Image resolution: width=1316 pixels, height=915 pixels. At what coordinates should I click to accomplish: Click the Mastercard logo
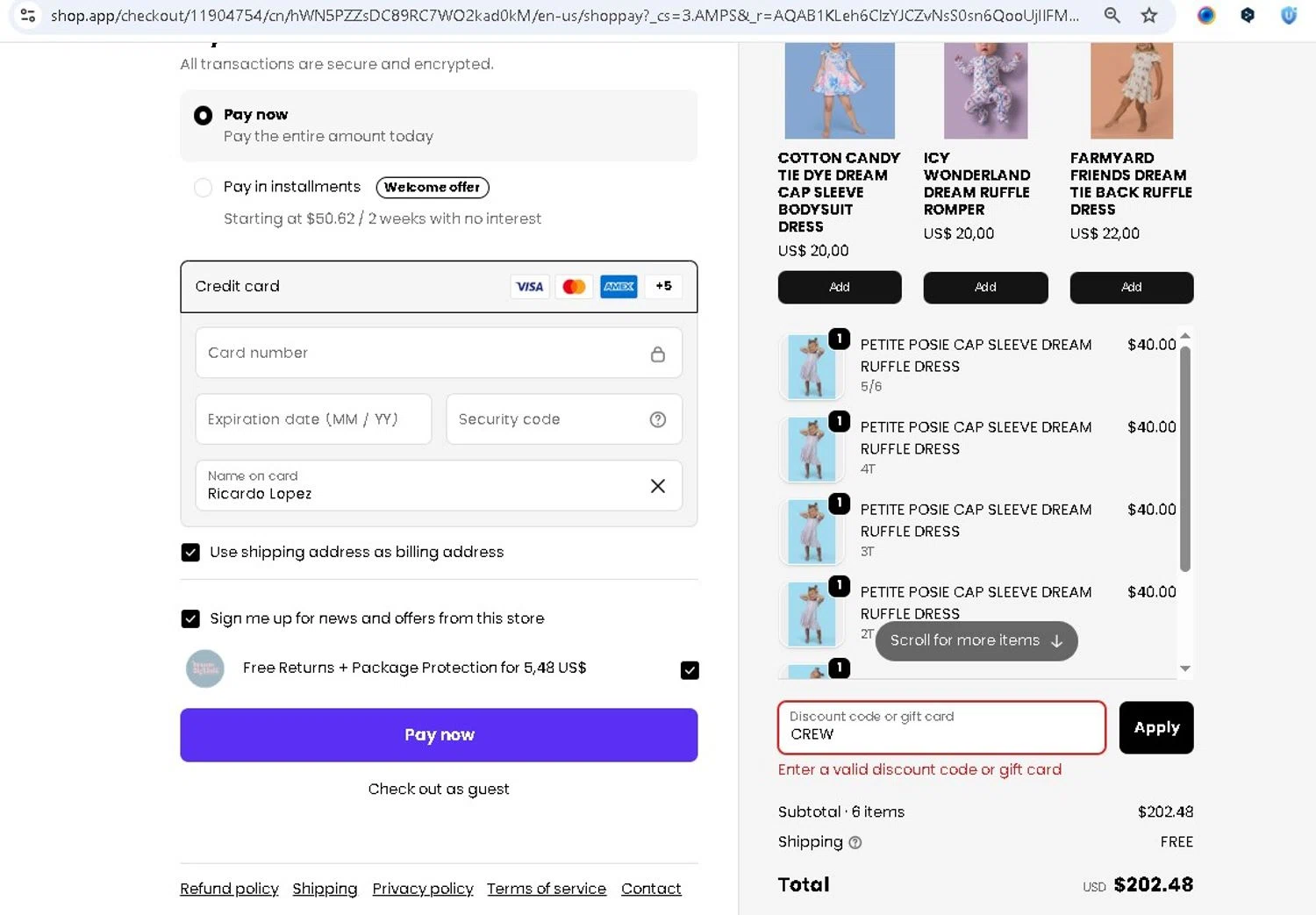point(574,287)
